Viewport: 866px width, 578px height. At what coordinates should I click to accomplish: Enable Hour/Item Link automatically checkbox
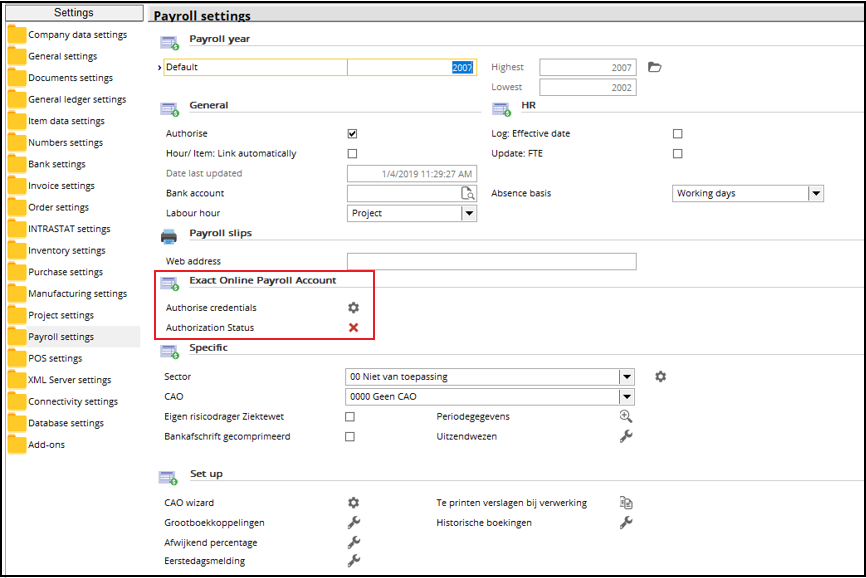tap(352, 153)
